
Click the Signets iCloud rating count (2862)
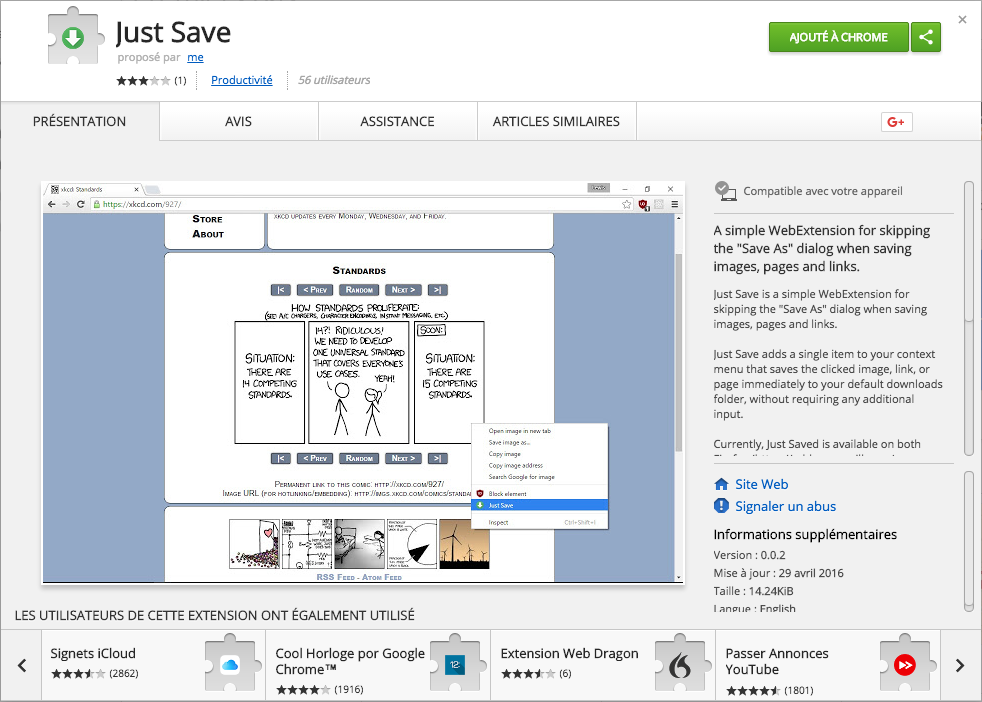(x=124, y=674)
